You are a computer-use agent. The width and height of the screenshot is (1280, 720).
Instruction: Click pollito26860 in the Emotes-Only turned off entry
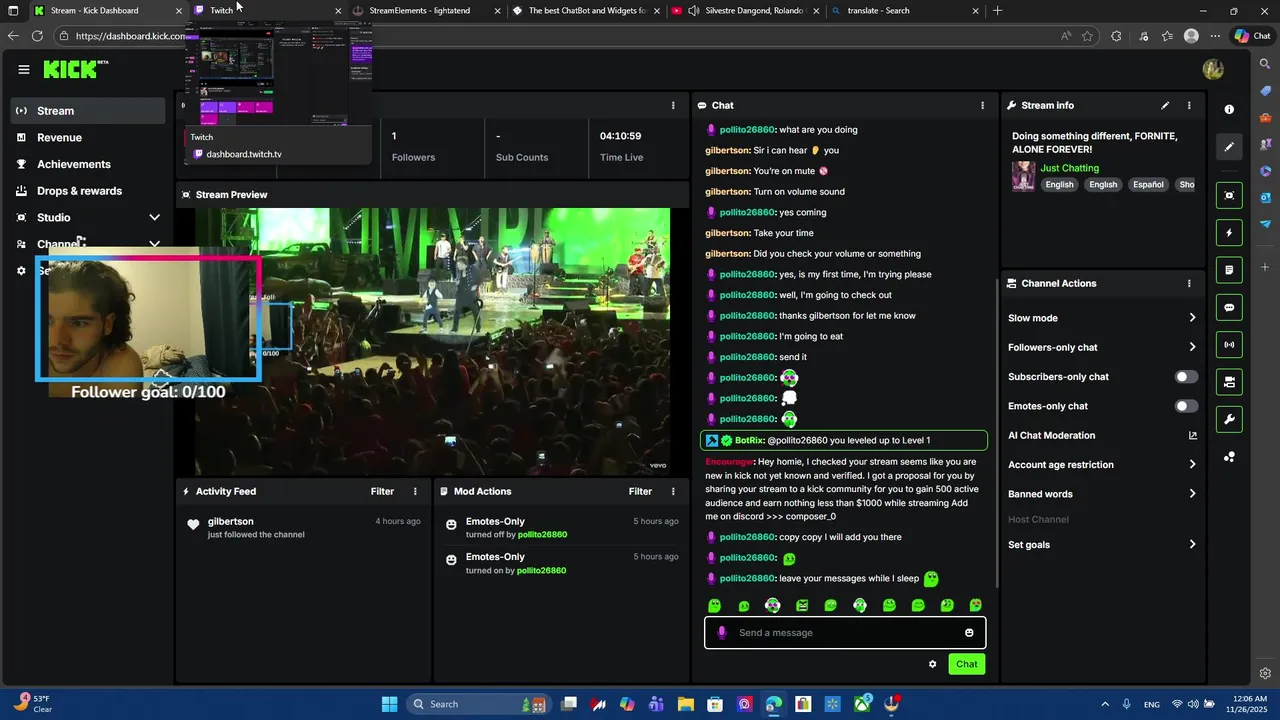[x=542, y=535]
